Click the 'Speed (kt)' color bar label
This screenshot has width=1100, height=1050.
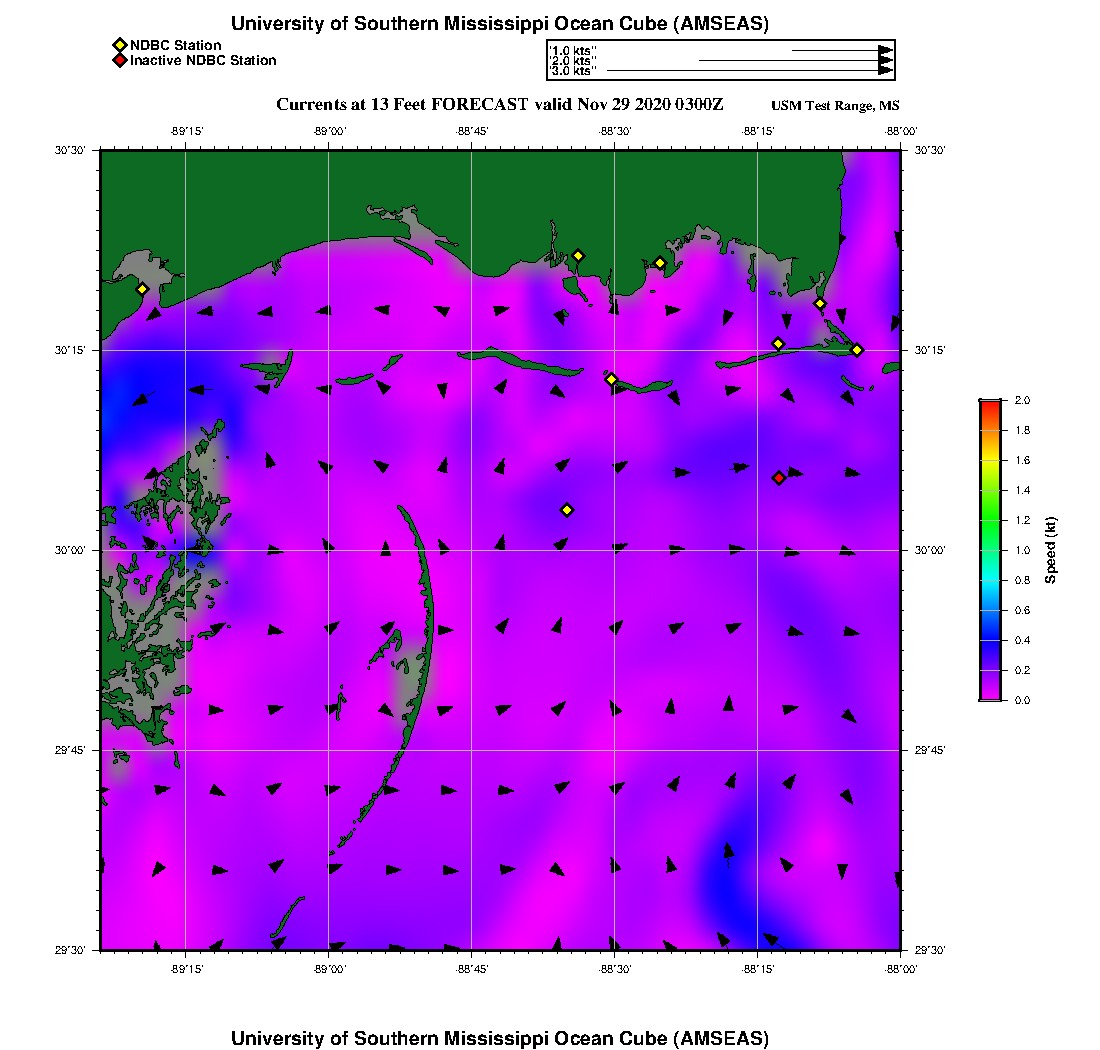[1051, 550]
